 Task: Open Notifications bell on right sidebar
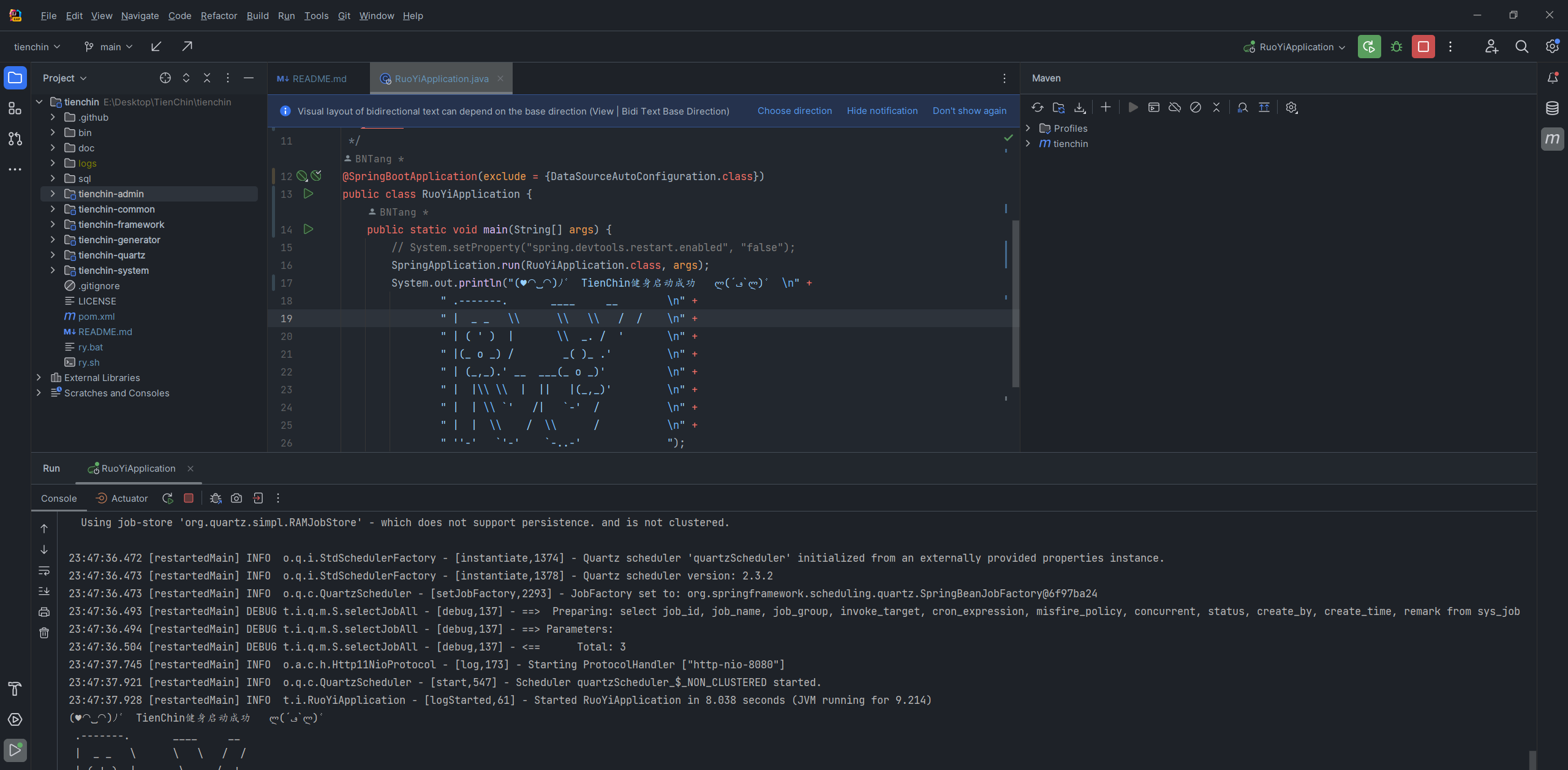tap(1552, 78)
